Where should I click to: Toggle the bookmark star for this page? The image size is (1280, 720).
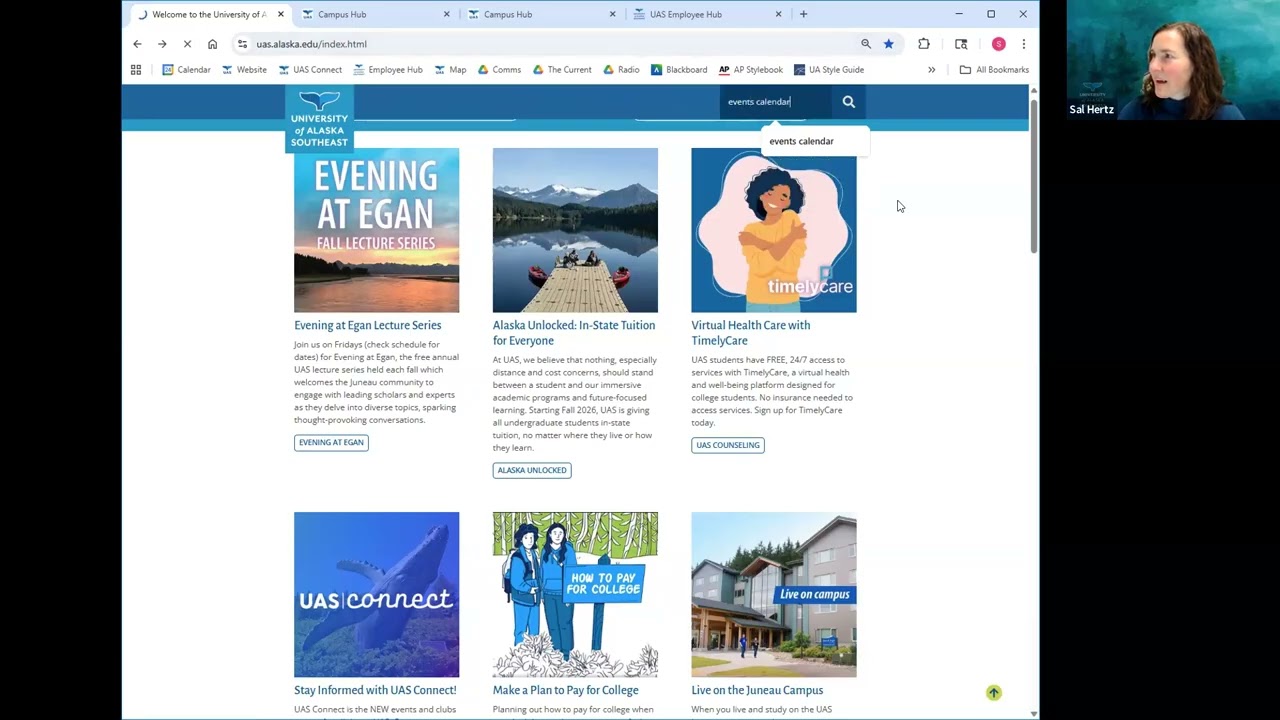(x=888, y=44)
